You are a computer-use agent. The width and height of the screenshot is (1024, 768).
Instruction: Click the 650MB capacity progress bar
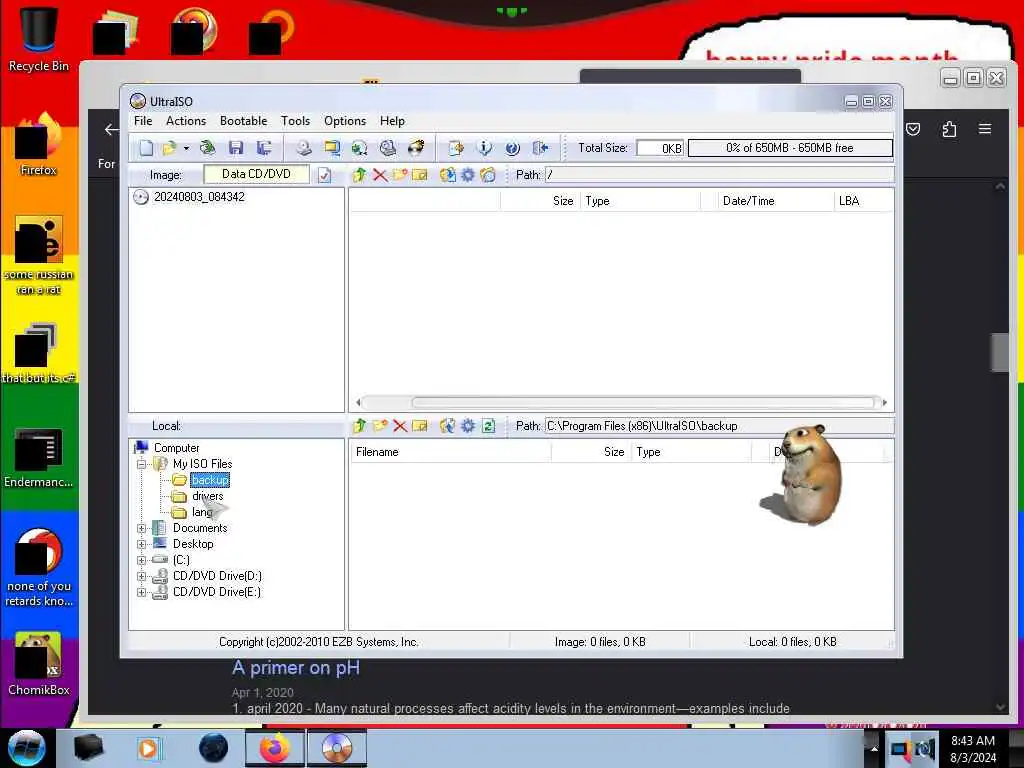(x=790, y=148)
